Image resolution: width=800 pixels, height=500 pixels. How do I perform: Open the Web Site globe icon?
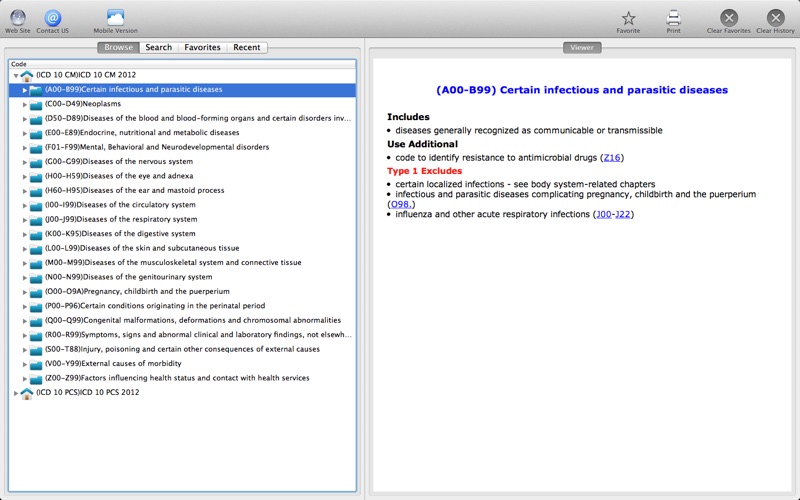pyautogui.click(x=18, y=18)
